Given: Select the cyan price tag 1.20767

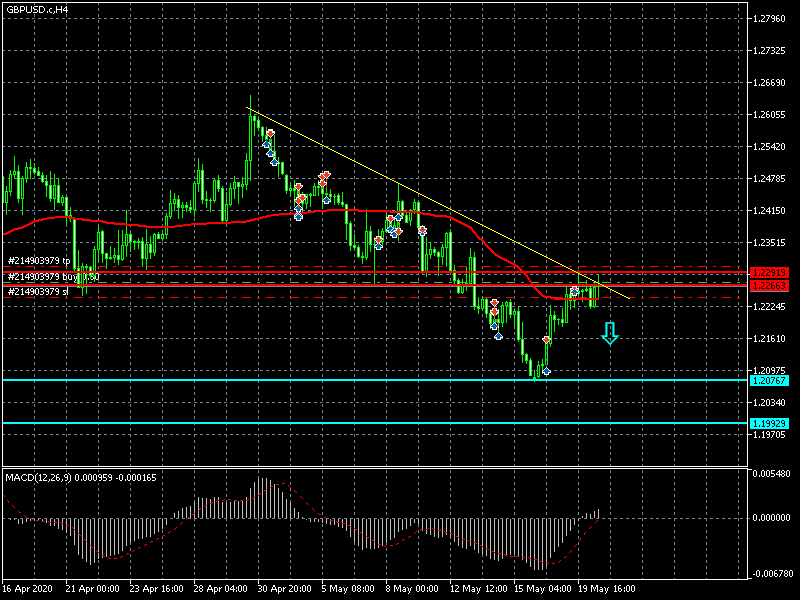Looking at the screenshot, I should [768, 381].
